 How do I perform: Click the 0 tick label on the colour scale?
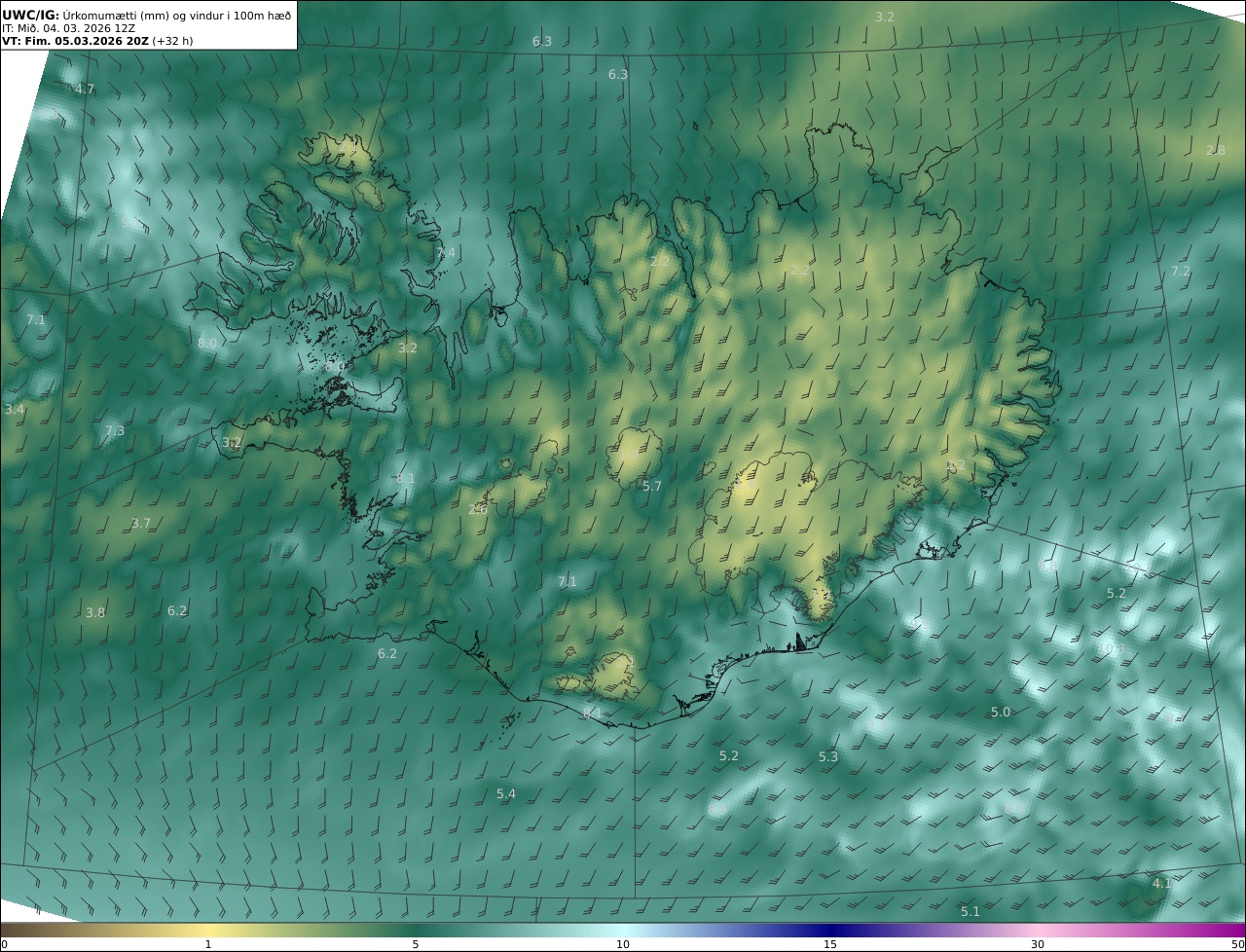(4, 945)
